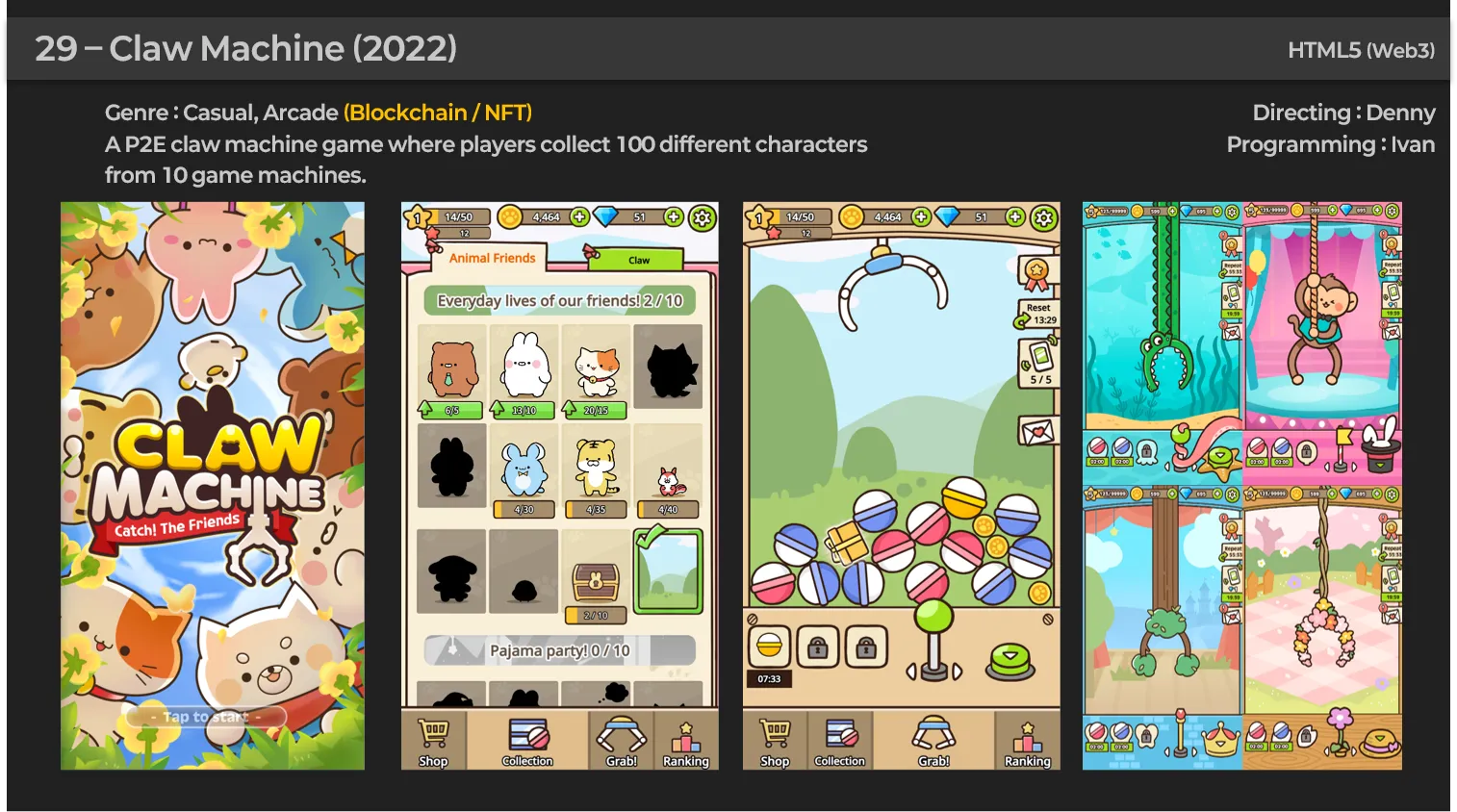Select the yellow capsule slot above 07:33

(x=769, y=647)
